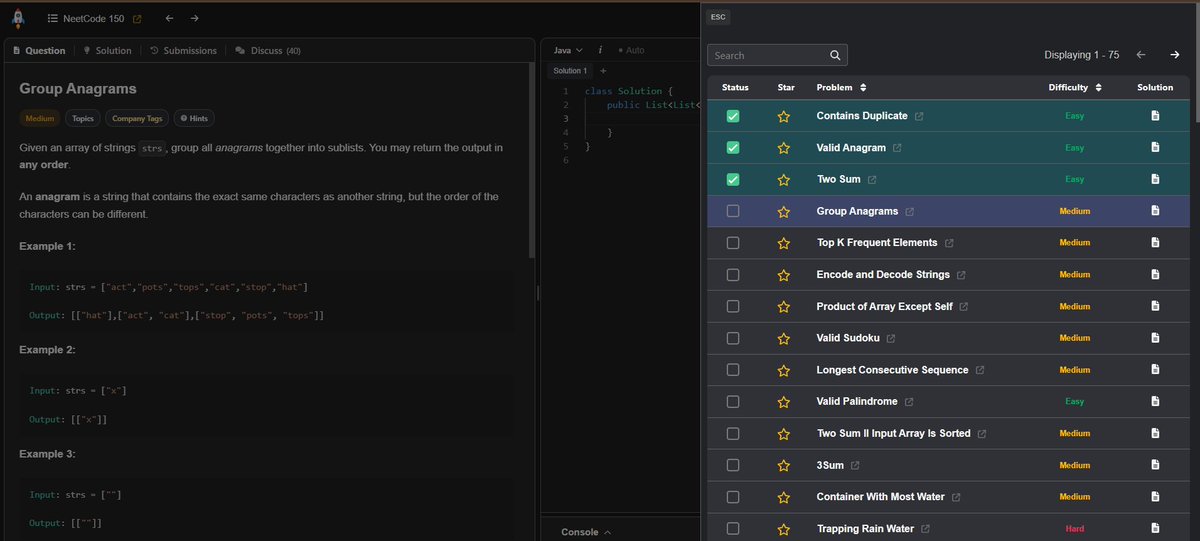This screenshot has width=1200, height=541.
Task: Star the Valid Sudoku problem
Action: point(784,338)
